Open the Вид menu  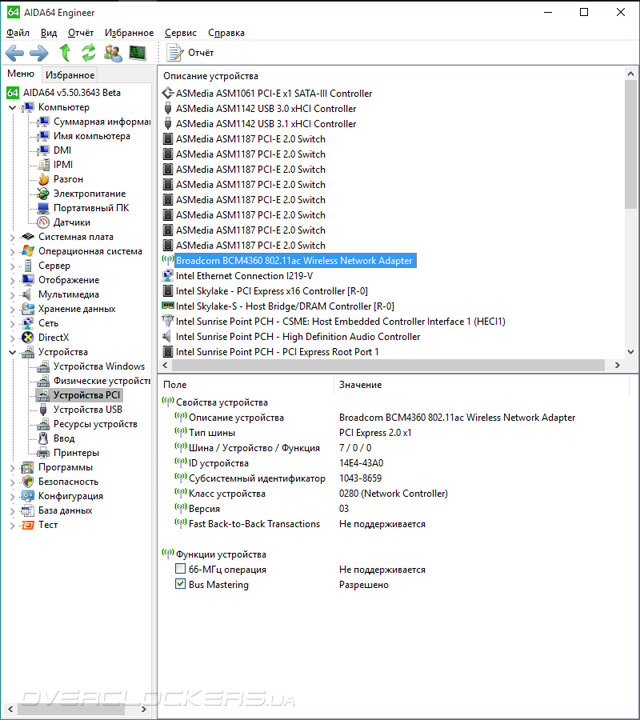(x=49, y=33)
